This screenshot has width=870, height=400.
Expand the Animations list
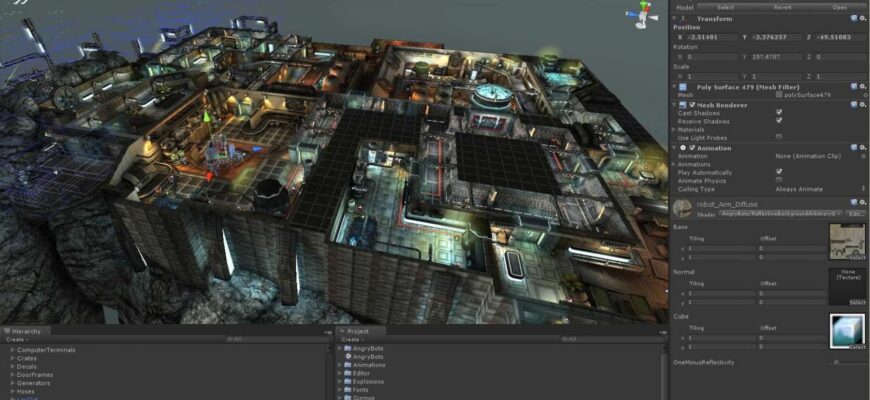(674, 165)
